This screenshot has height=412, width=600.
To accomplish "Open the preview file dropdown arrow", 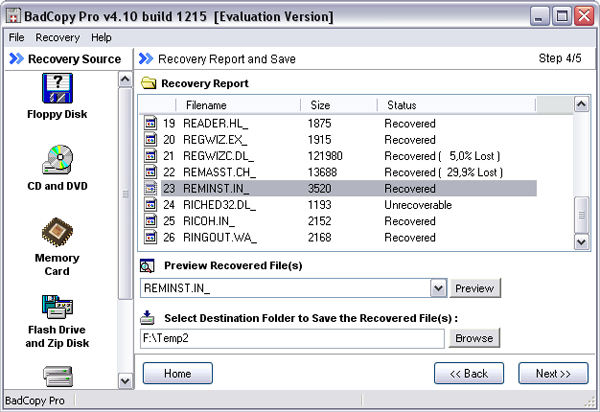I will (x=439, y=288).
